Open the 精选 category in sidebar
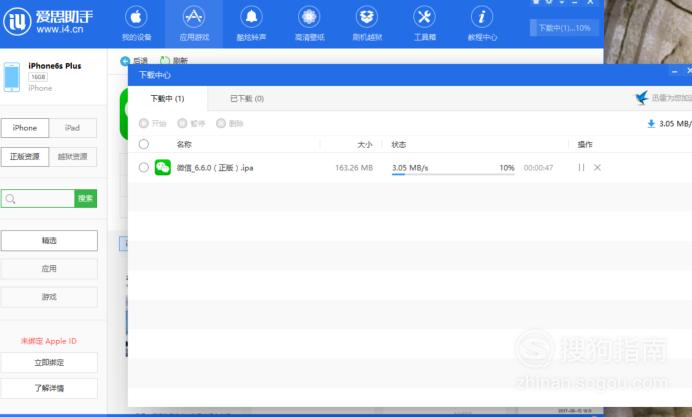Viewport: 692px width, 417px height. coord(49,240)
